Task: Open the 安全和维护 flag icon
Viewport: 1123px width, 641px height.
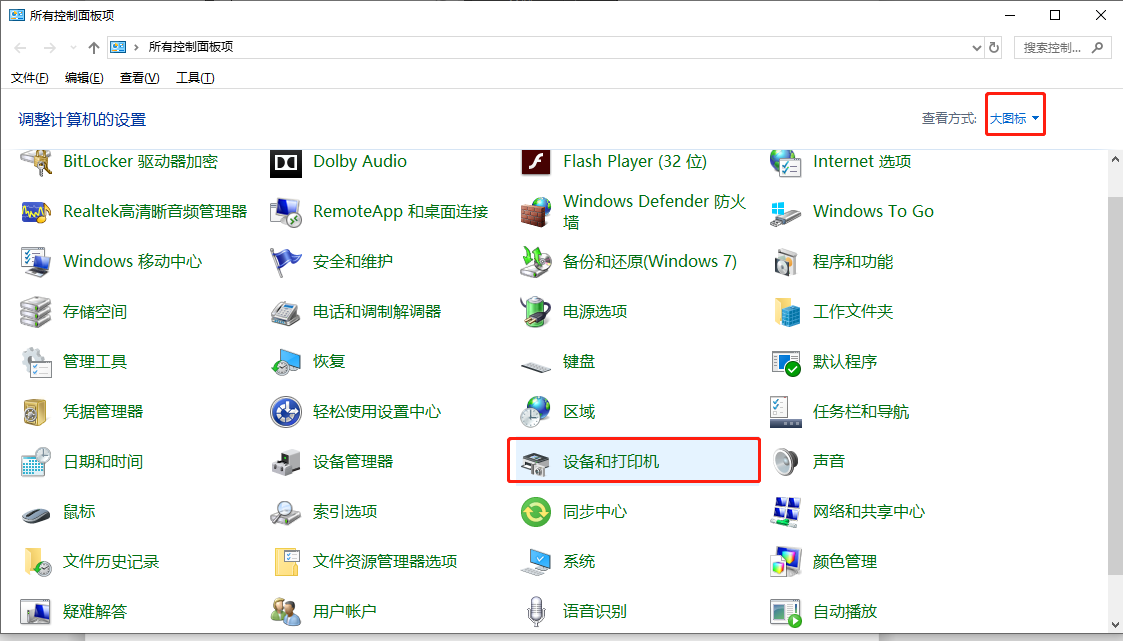Action: [285, 262]
